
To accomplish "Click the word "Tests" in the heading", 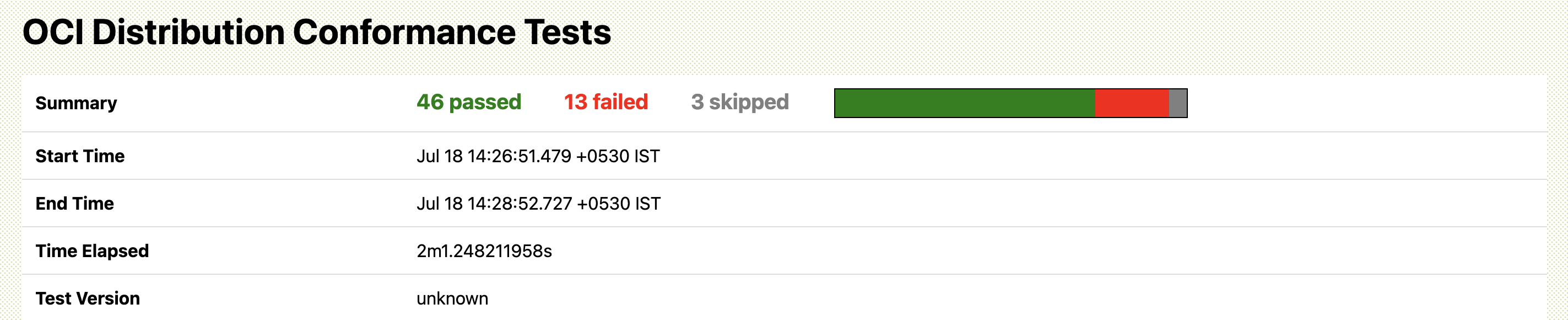I will [x=567, y=31].
